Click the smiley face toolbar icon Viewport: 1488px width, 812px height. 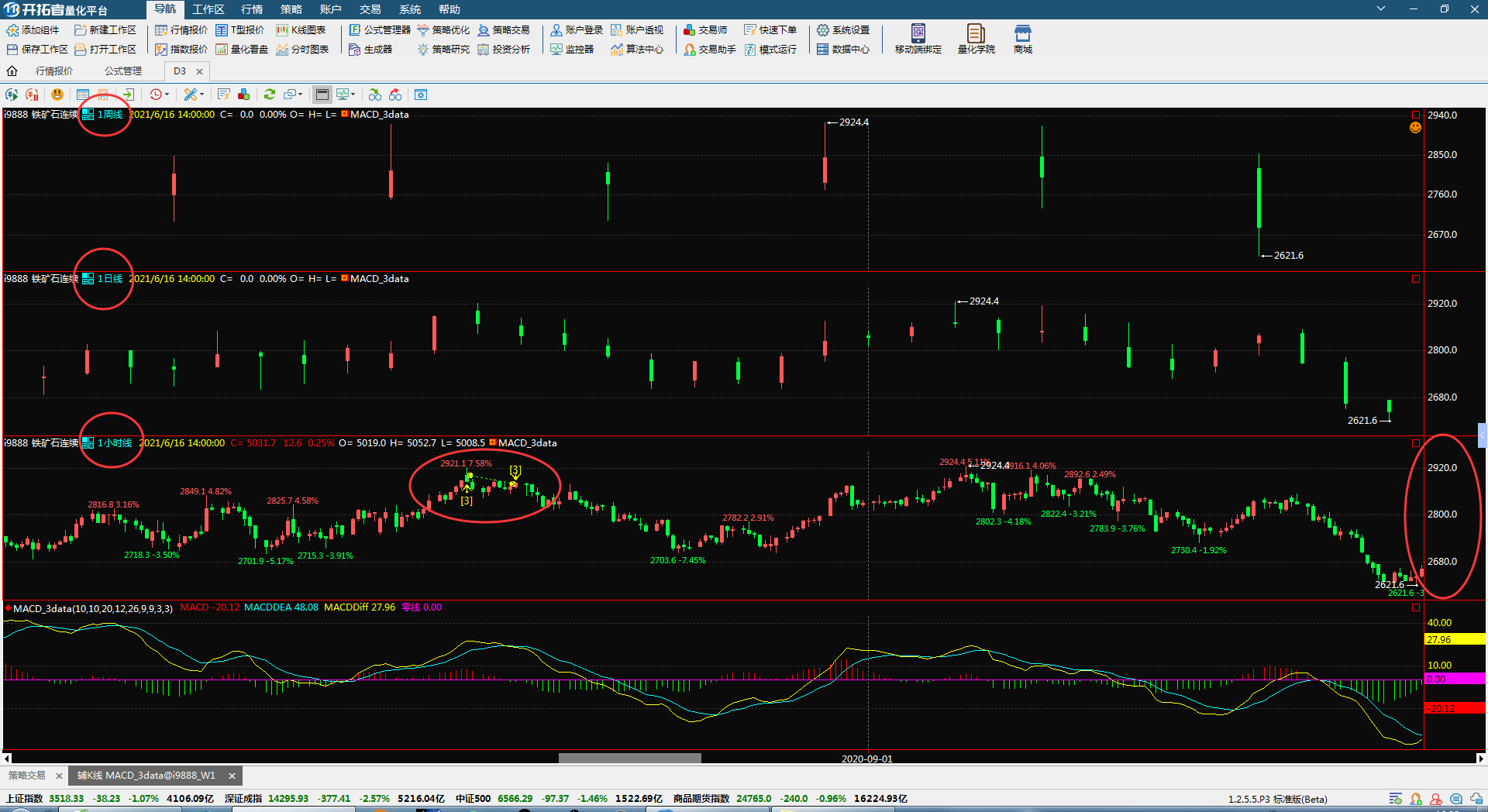point(57,95)
